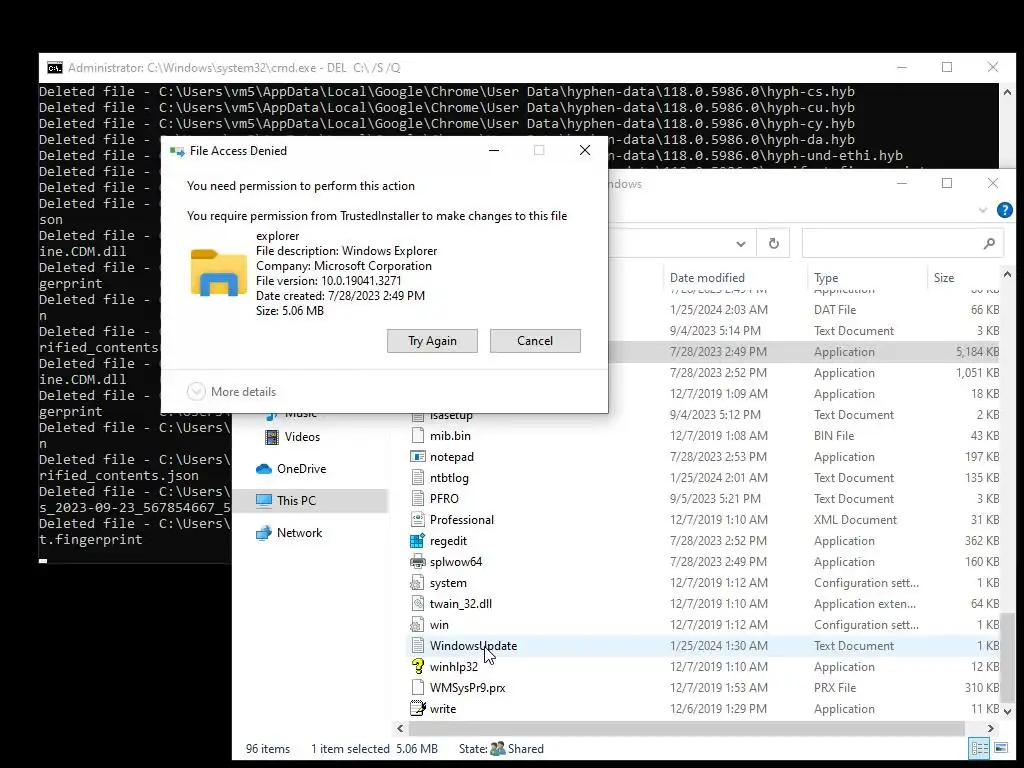Cancel the File Access Denied dialog
This screenshot has height=768, width=1024.
(x=535, y=341)
